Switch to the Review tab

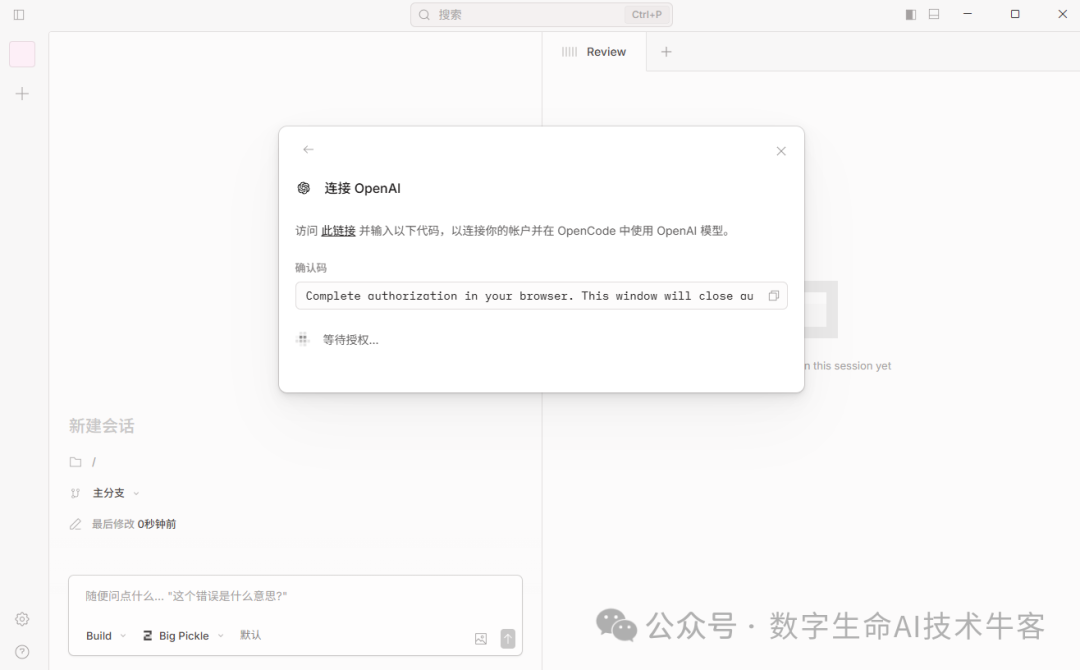(x=594, y=52)
